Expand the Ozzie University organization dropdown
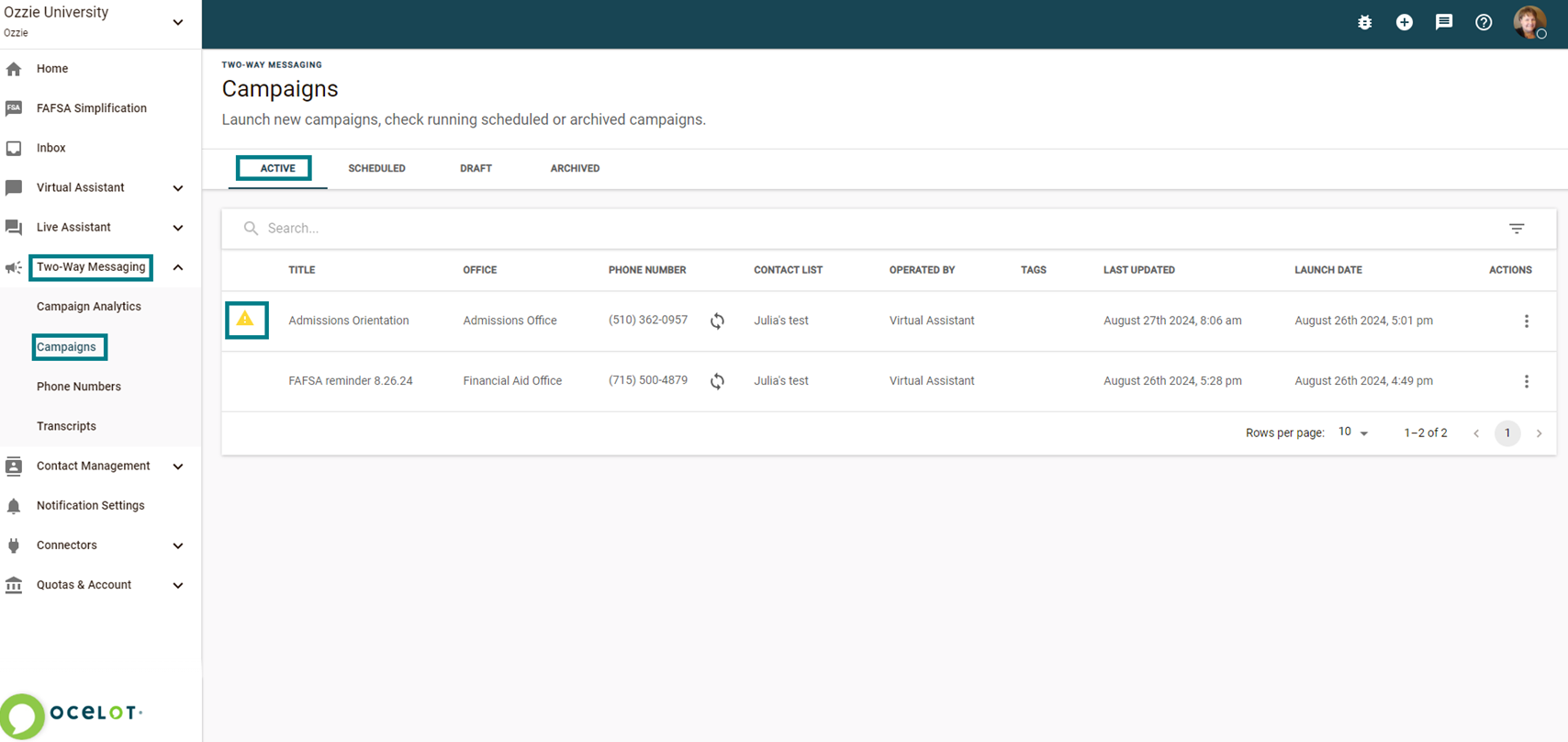 (x=178, y=22)
